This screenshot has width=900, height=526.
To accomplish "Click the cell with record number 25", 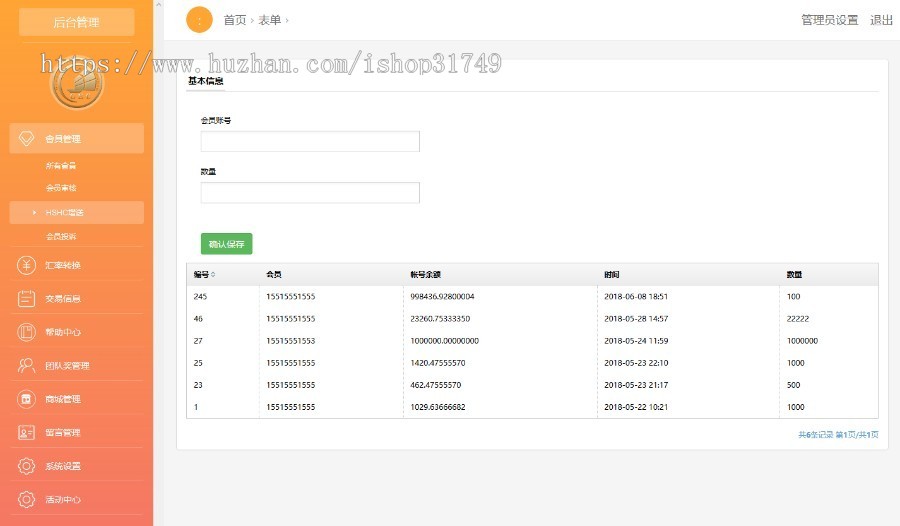I will [198, 363].
